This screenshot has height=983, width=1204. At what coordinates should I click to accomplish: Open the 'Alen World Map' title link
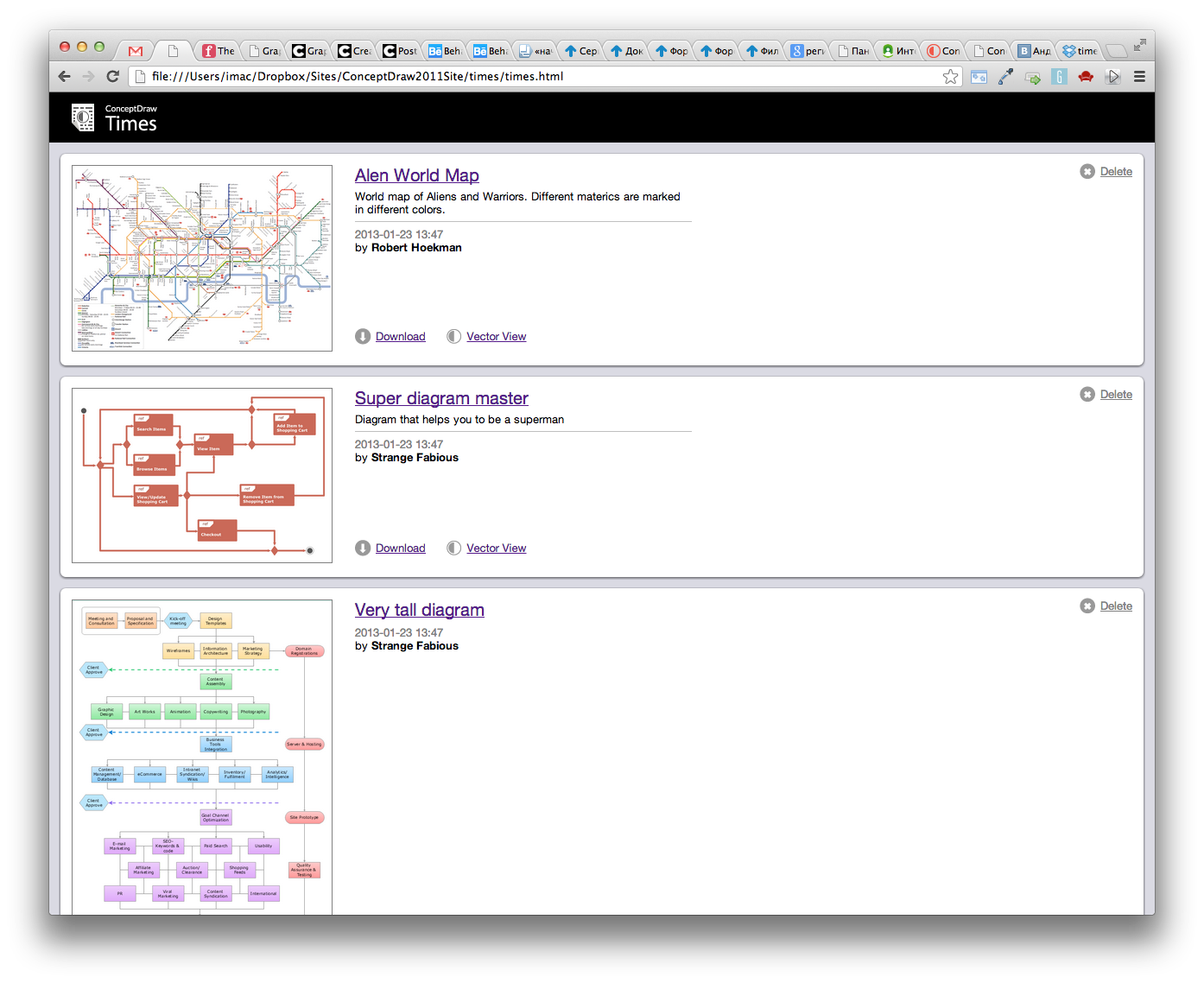click(416, 175)
